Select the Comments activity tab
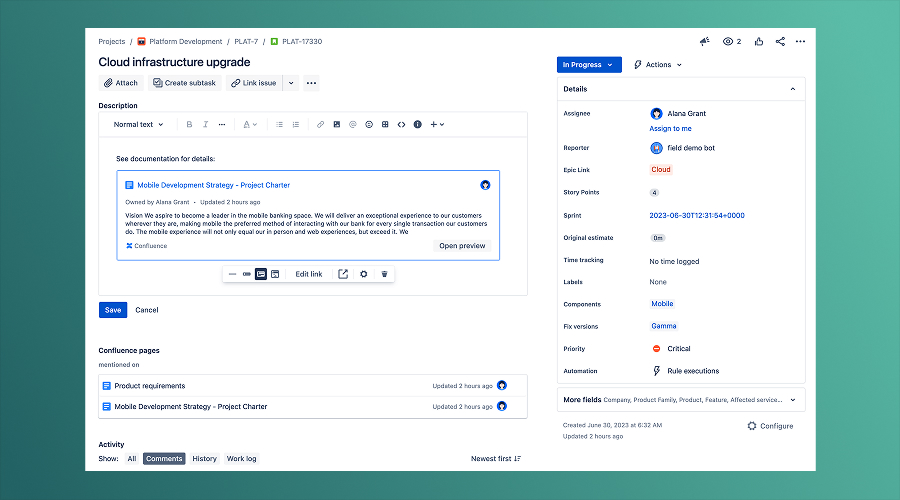The image size is (900, 500). point(164,459)
